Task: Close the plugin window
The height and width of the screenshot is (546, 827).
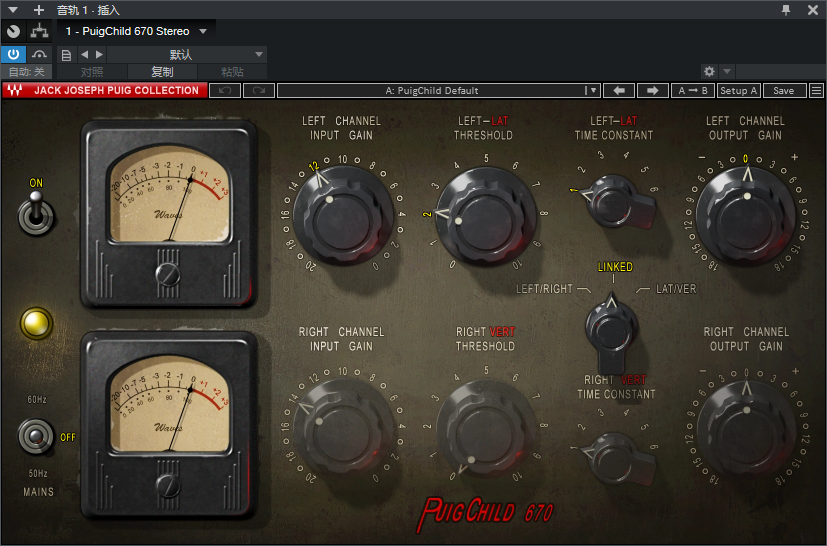Action: [813, 10]
